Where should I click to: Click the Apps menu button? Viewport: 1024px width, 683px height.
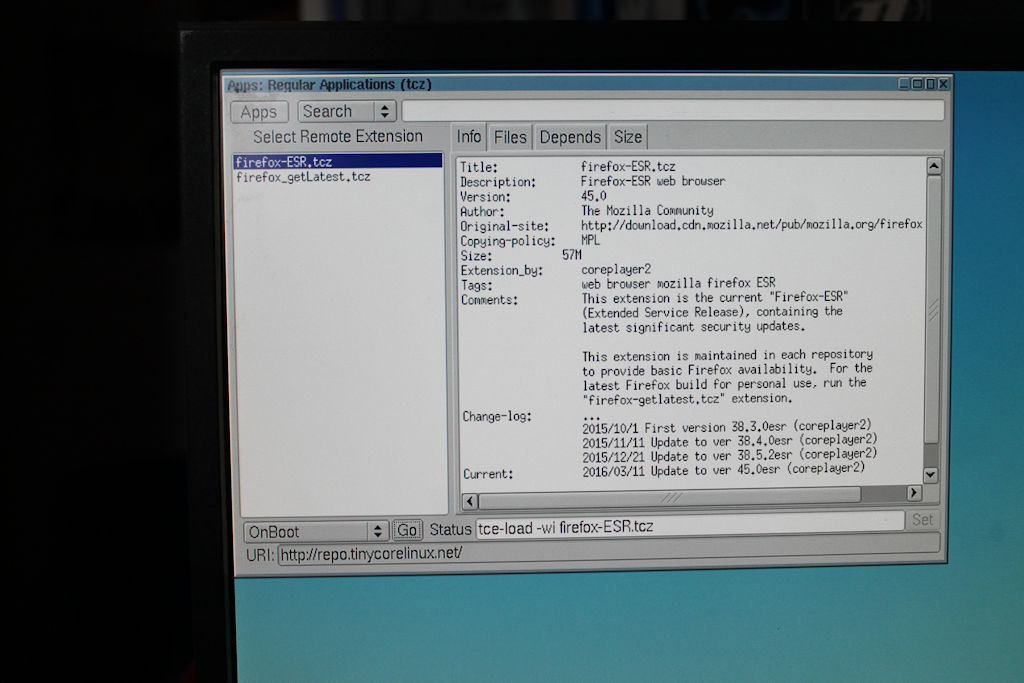coord(259,112)
